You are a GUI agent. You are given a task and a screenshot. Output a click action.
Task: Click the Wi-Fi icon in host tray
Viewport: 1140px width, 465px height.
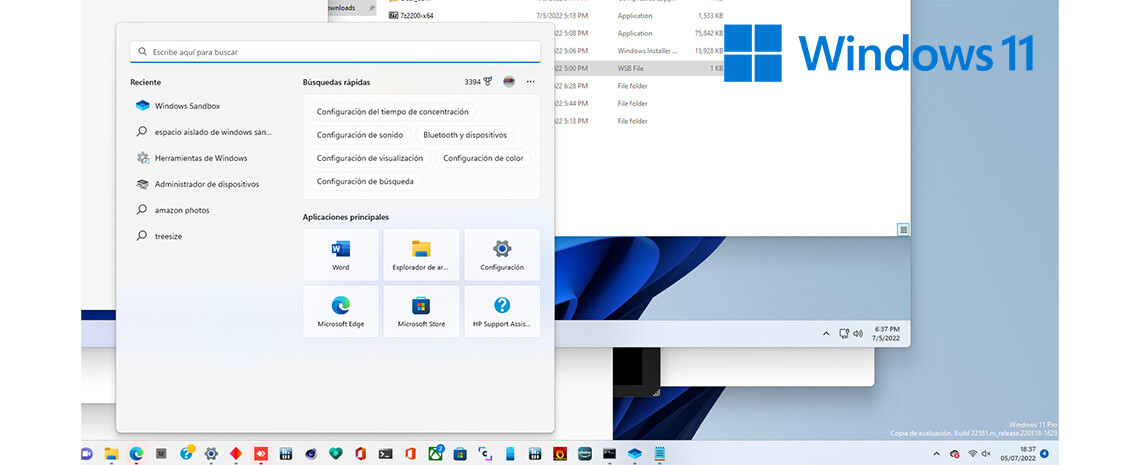(972, 453)
